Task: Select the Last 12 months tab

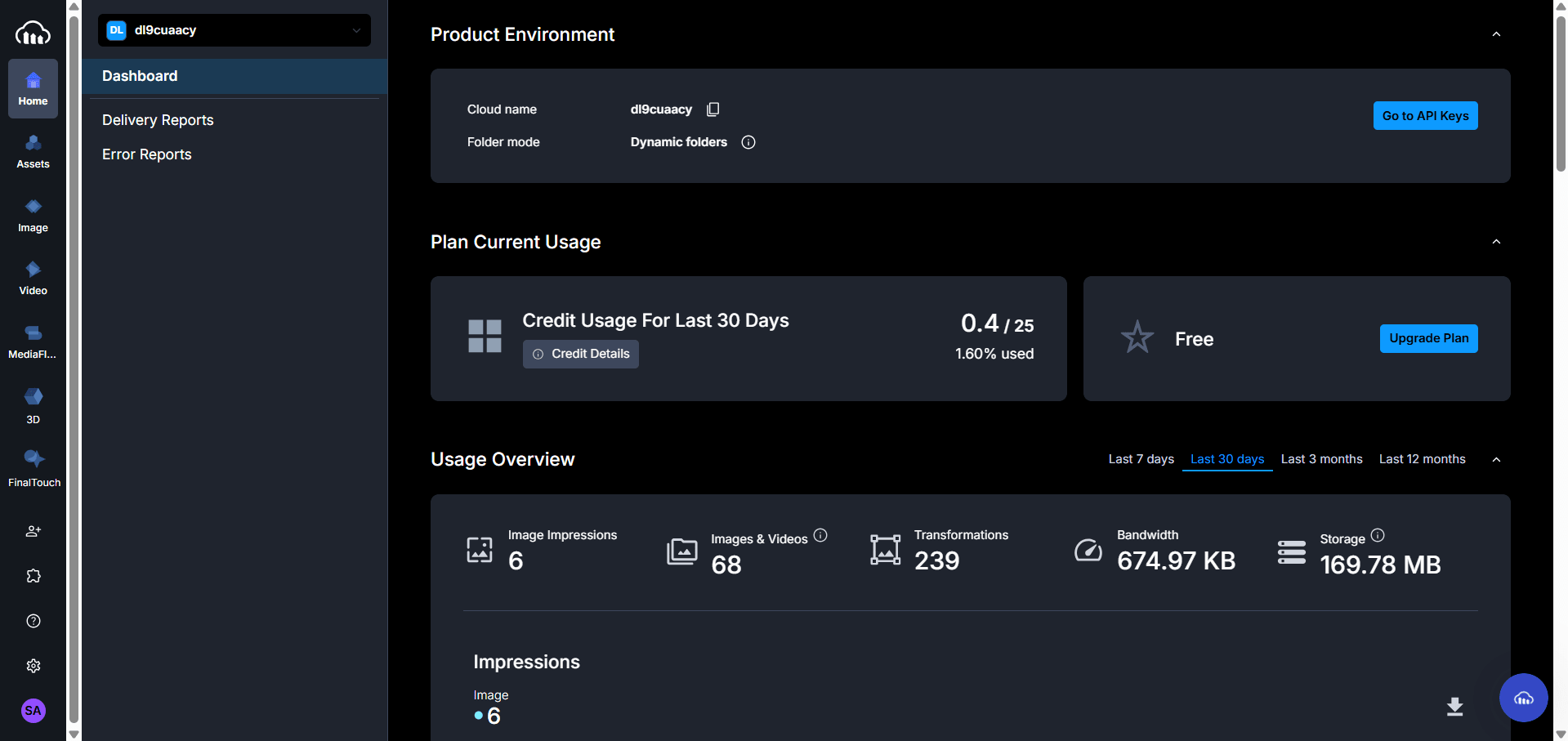Action: [x=1422, y=459]
